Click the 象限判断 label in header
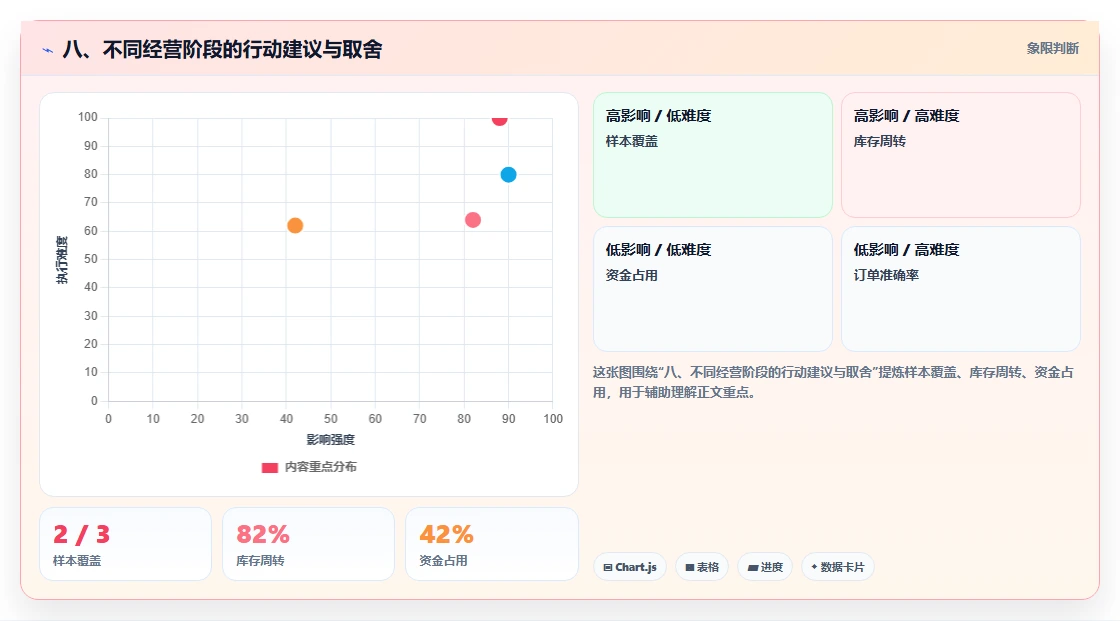Viewport: 1120px width, 621px height. pyautogui.click(x=1053, y=49)
